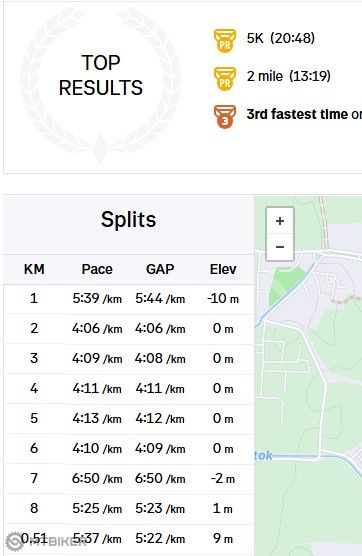Click the Elev column header
Viewport: 362px width, 556px height.
[223, 269]
